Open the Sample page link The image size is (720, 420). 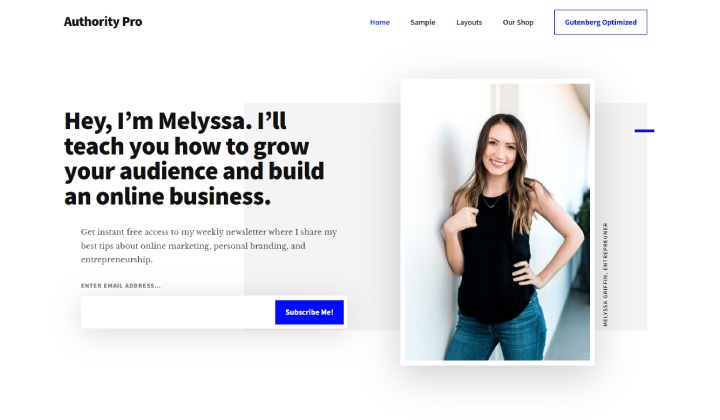[x=422, y=22]
